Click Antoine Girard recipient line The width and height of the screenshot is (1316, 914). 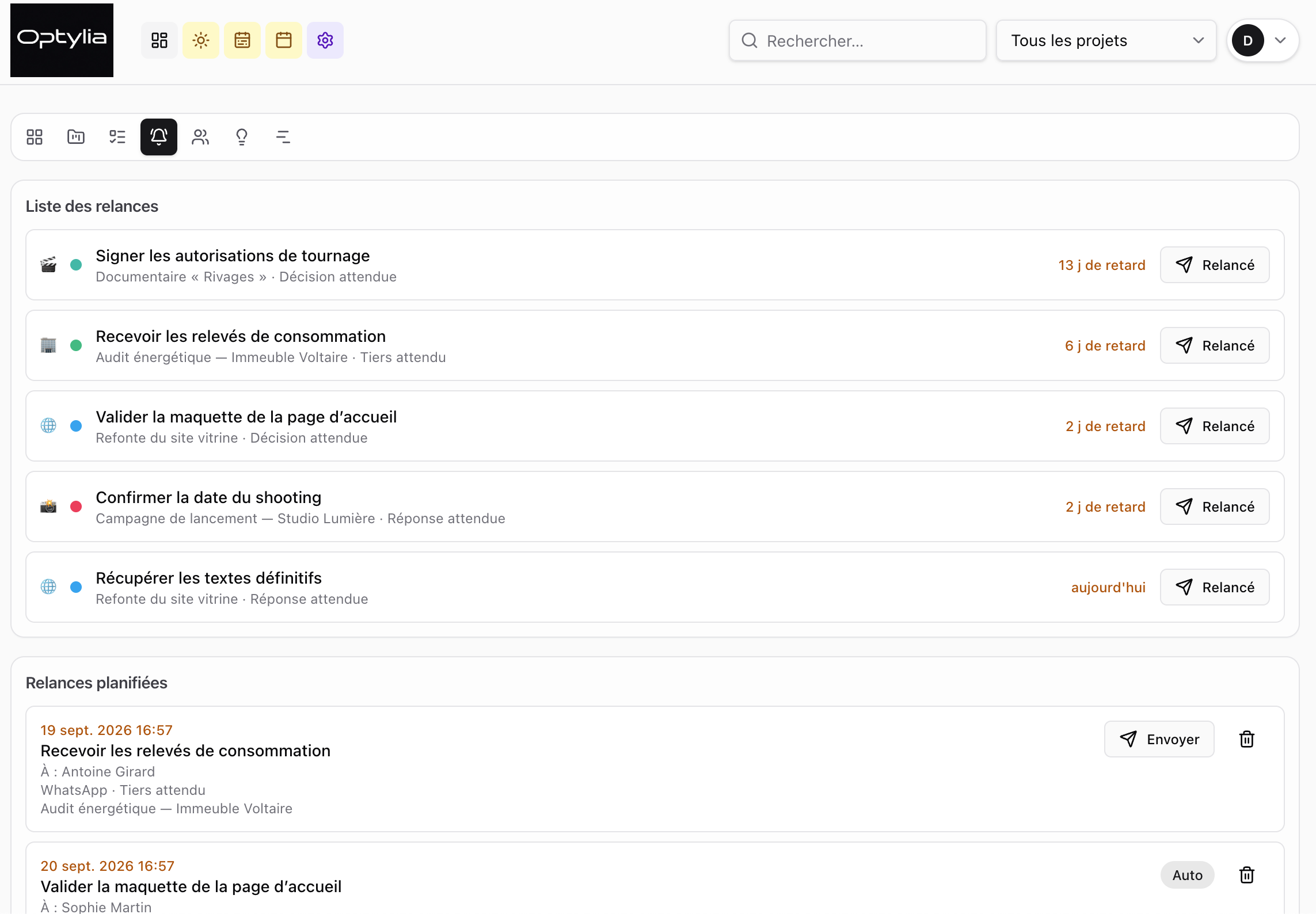click(x=98, y=771)
